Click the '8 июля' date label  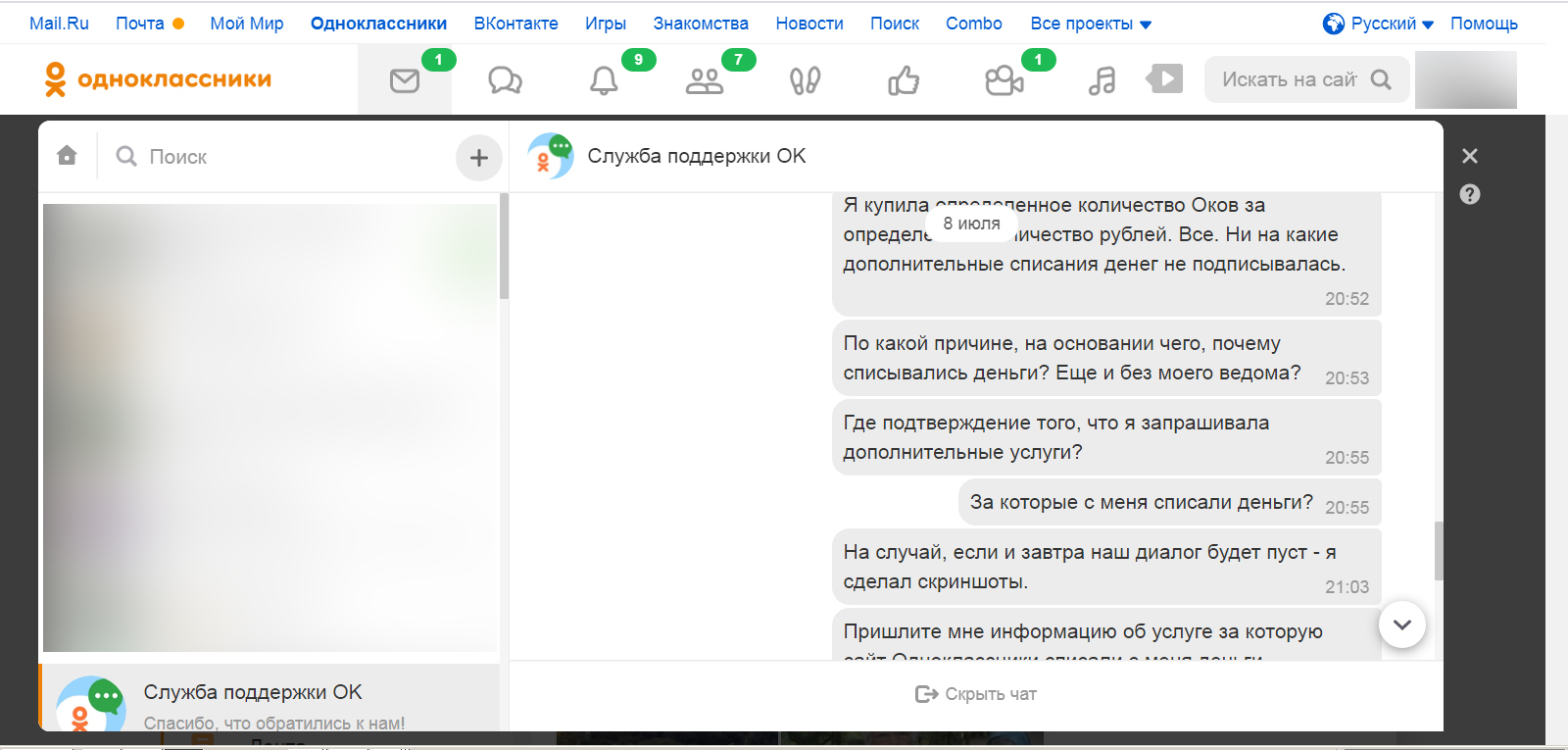tap(971, 224)
